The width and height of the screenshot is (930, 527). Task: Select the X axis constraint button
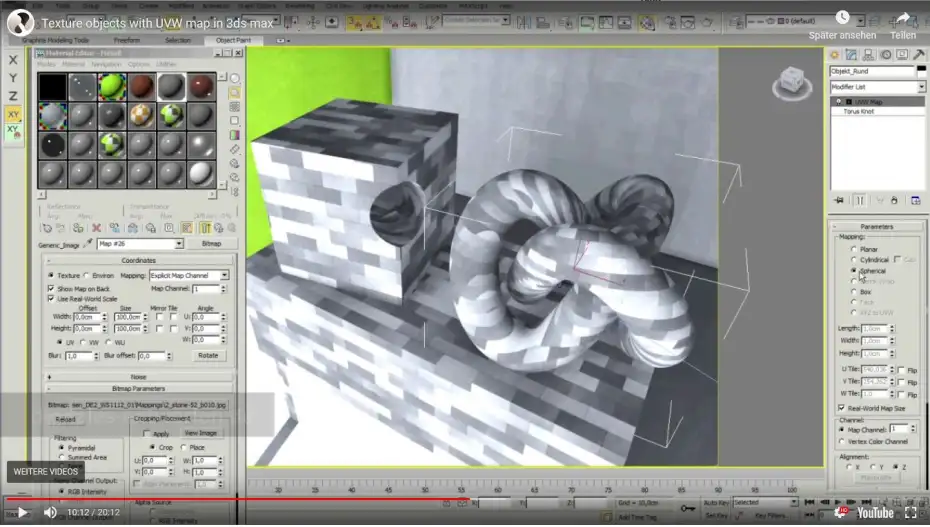13,60
